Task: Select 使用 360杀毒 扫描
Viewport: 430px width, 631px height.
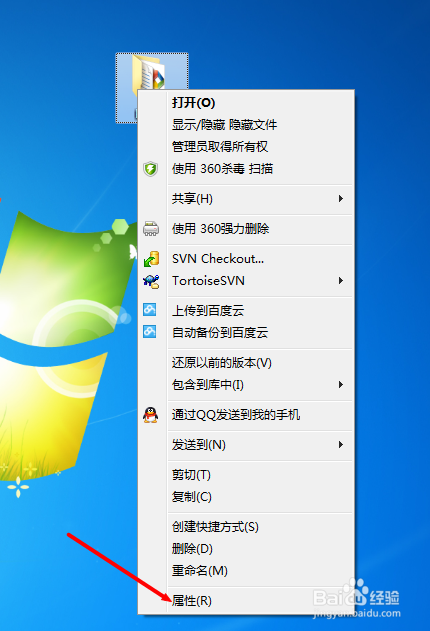Action: point(246,169)
